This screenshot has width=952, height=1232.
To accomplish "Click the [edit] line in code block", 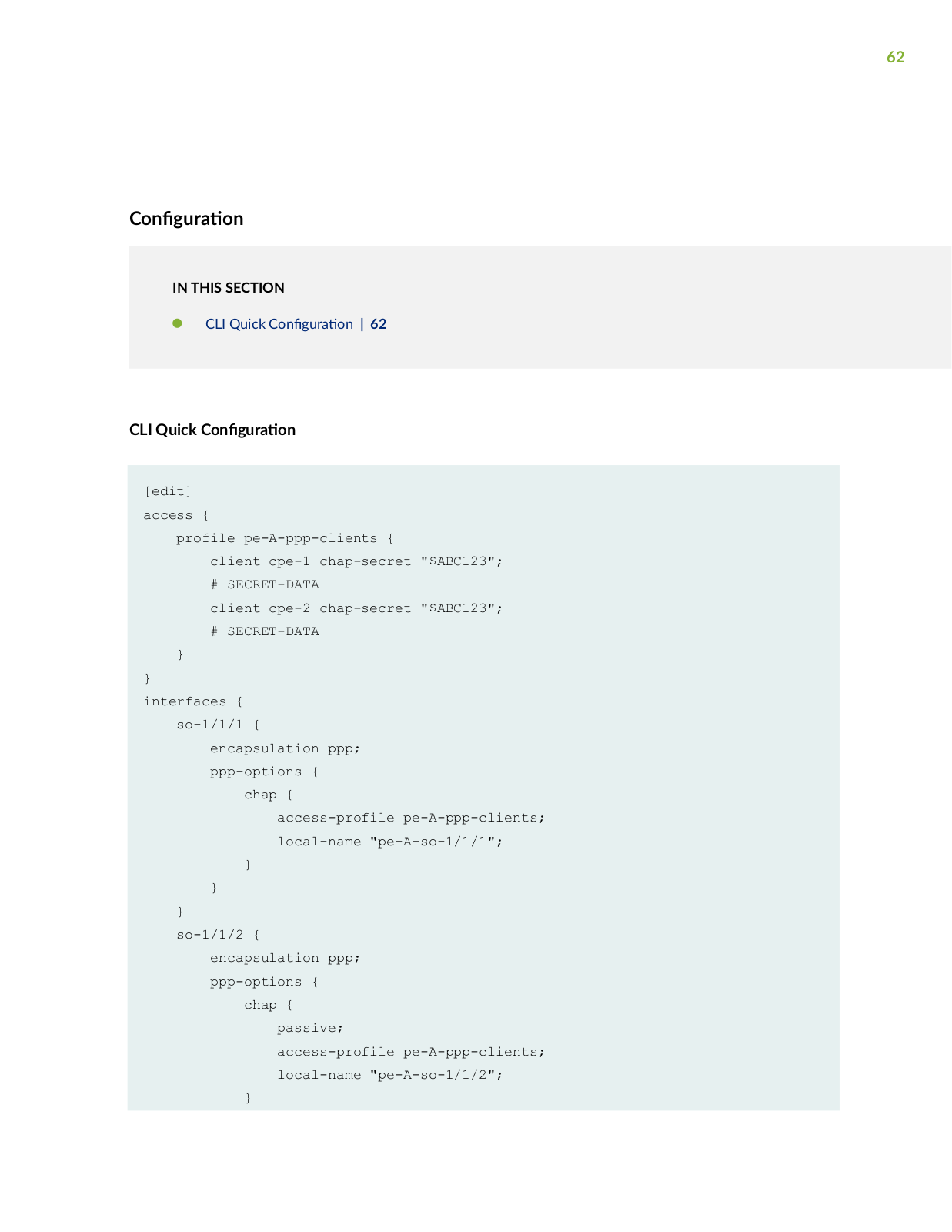I will click(x=168, y=491).
